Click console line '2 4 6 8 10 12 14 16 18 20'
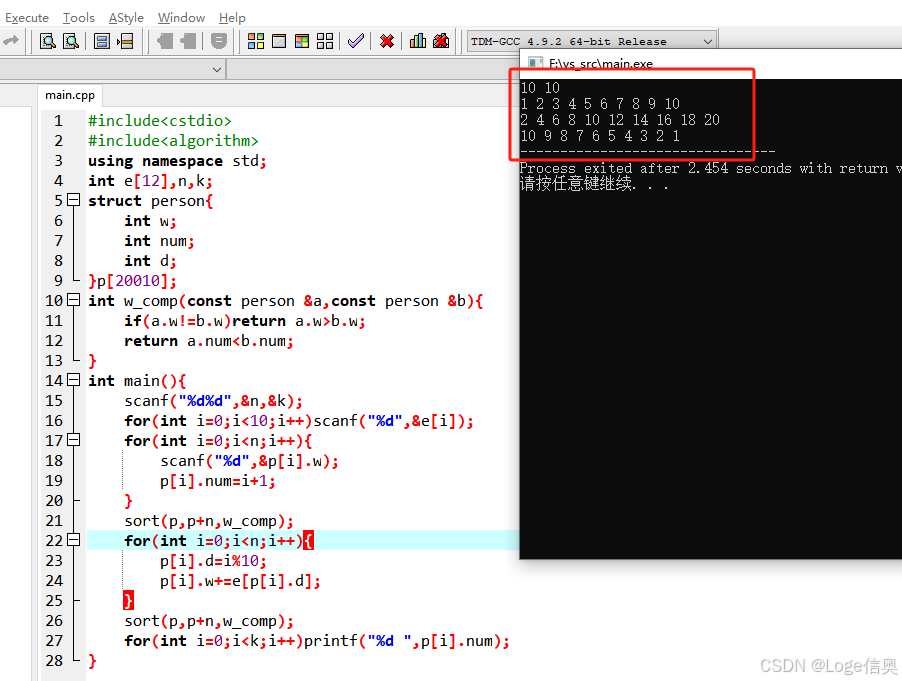The height and width of the screenshot is (681, 902). tap(620, 120)
